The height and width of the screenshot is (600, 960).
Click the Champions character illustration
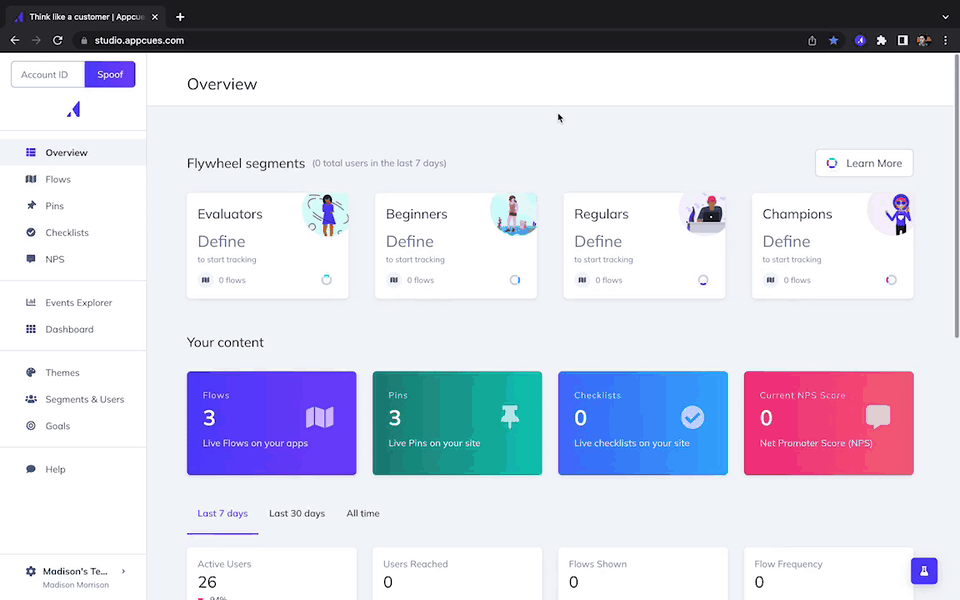[891, 214]
